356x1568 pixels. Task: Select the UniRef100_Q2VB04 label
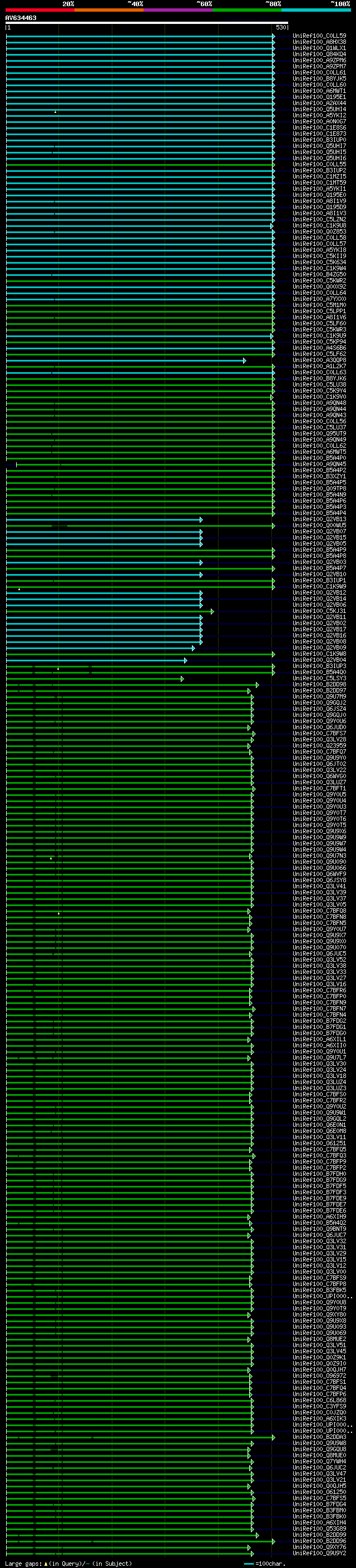tap(319, 660)
